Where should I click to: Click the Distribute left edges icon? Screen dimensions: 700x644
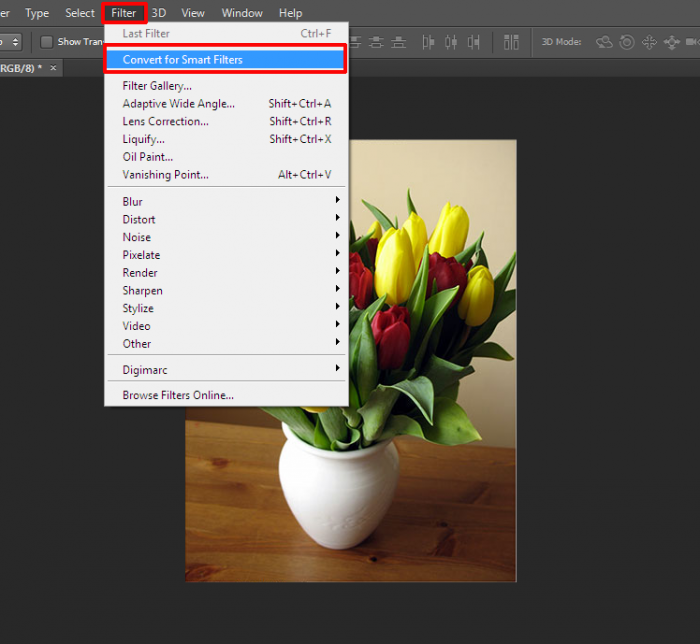tap(429, 42)
